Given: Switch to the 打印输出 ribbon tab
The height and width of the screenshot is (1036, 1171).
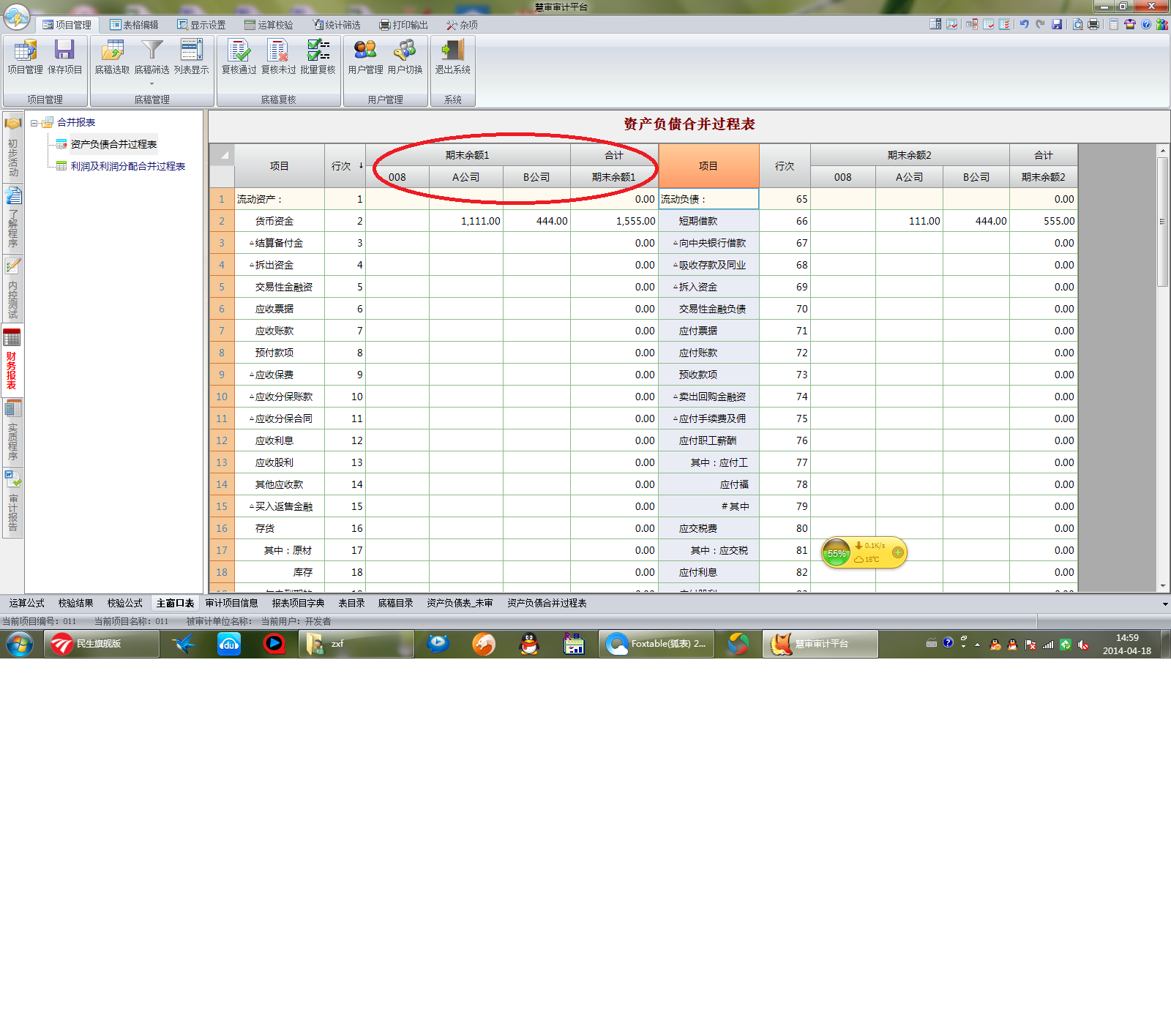Looking at the screenshot, I should (403, 25).
